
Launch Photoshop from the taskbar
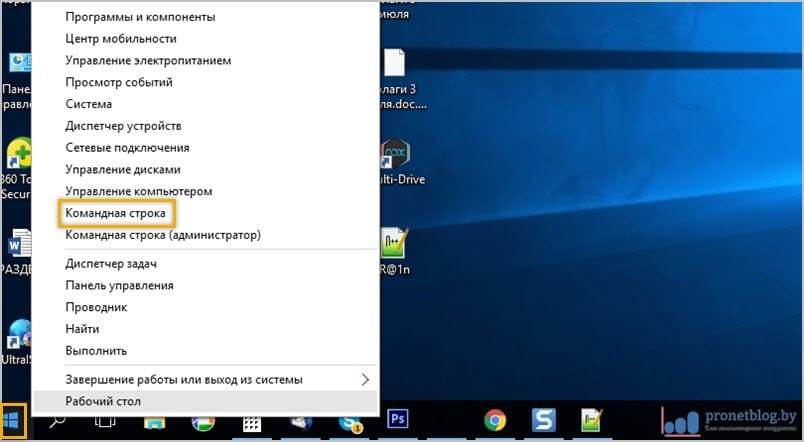[398, 419]
